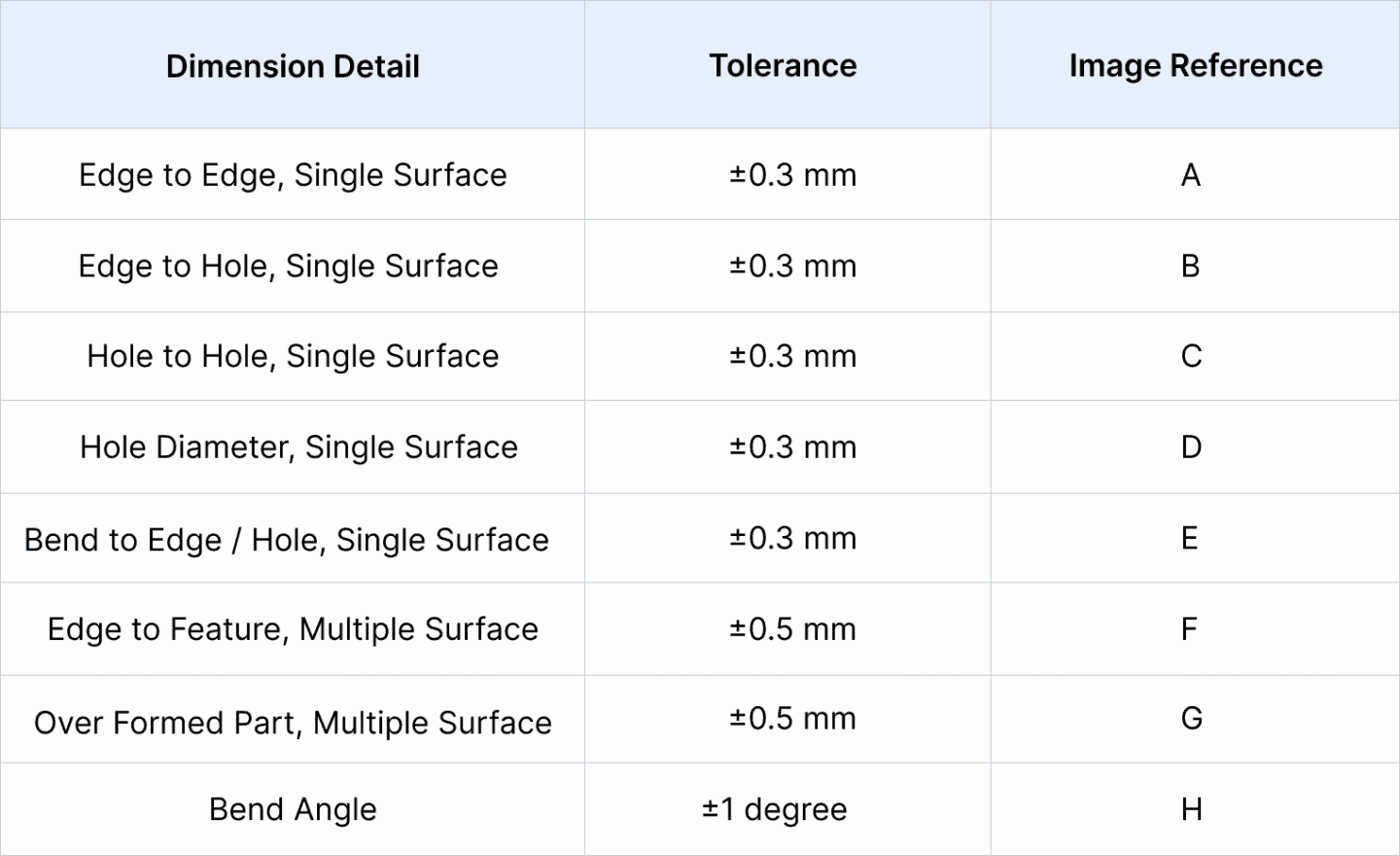The image size is (1400, 856).
Task: Select the Bend Angle cell
Action: click(293, 808)
